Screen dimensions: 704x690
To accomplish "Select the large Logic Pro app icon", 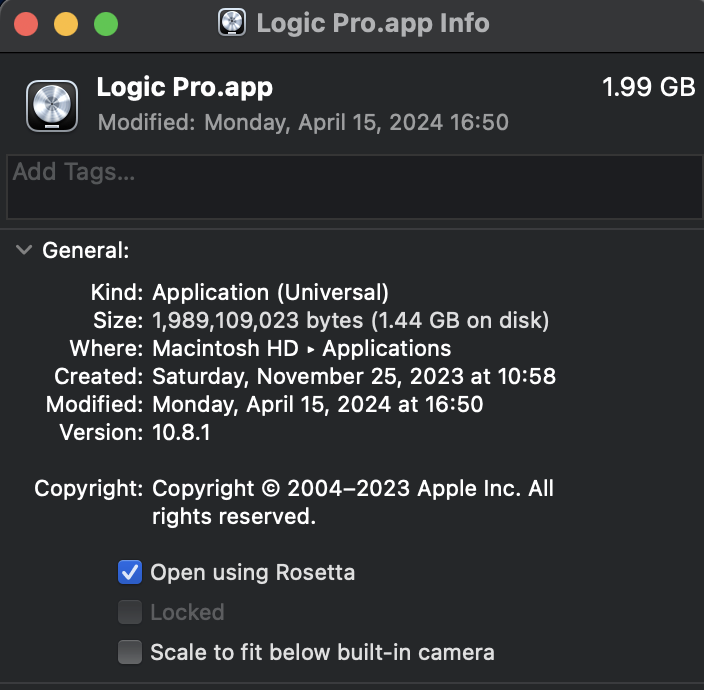I will point(52,106).
